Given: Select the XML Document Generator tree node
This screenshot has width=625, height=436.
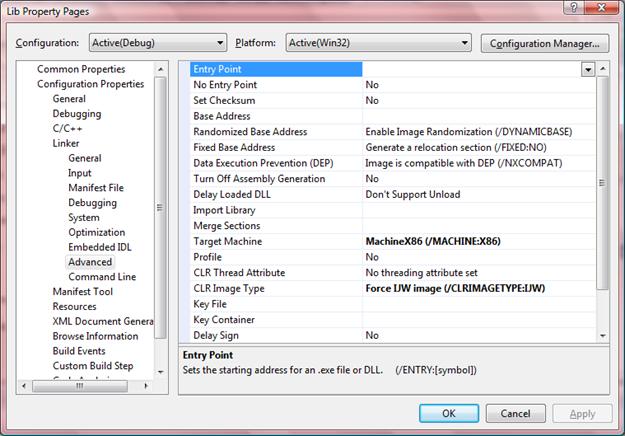Looking at the screenshot, I should (103, 321).
